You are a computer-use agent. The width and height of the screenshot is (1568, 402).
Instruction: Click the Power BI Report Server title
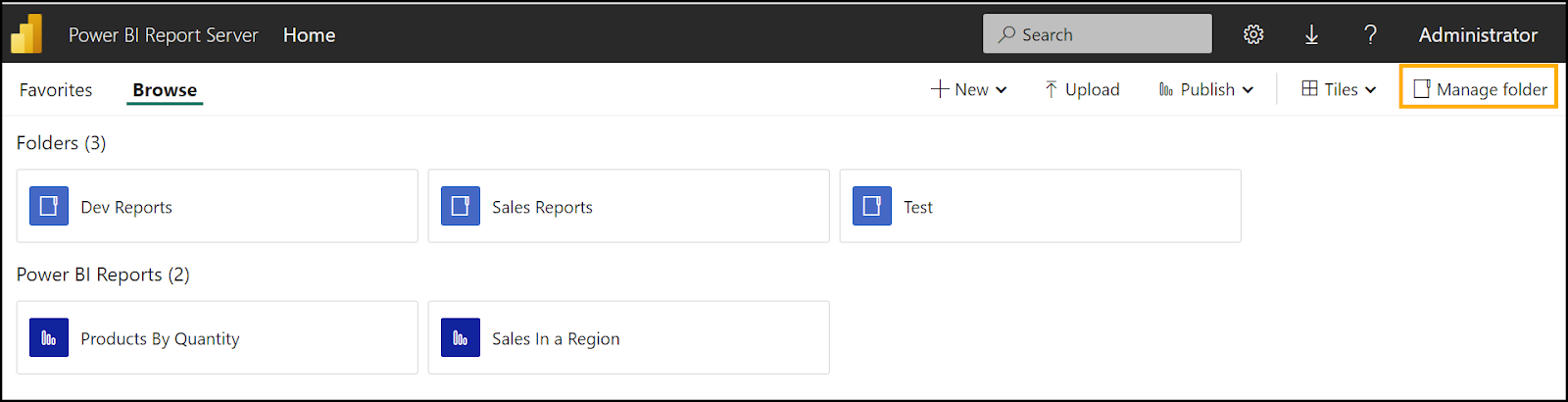click(164, 35)
